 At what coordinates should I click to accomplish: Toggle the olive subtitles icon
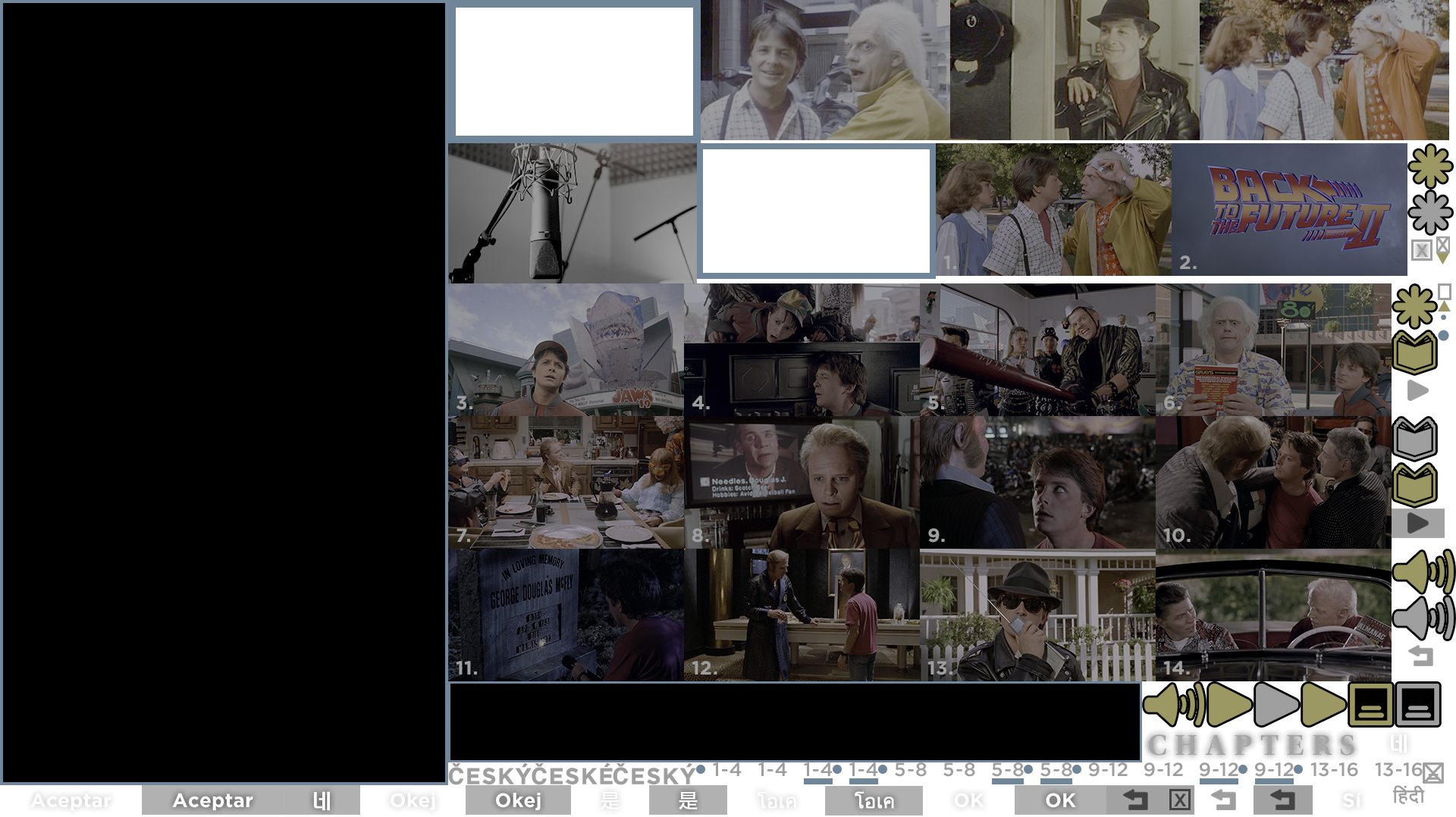(x=1370, y=704)
